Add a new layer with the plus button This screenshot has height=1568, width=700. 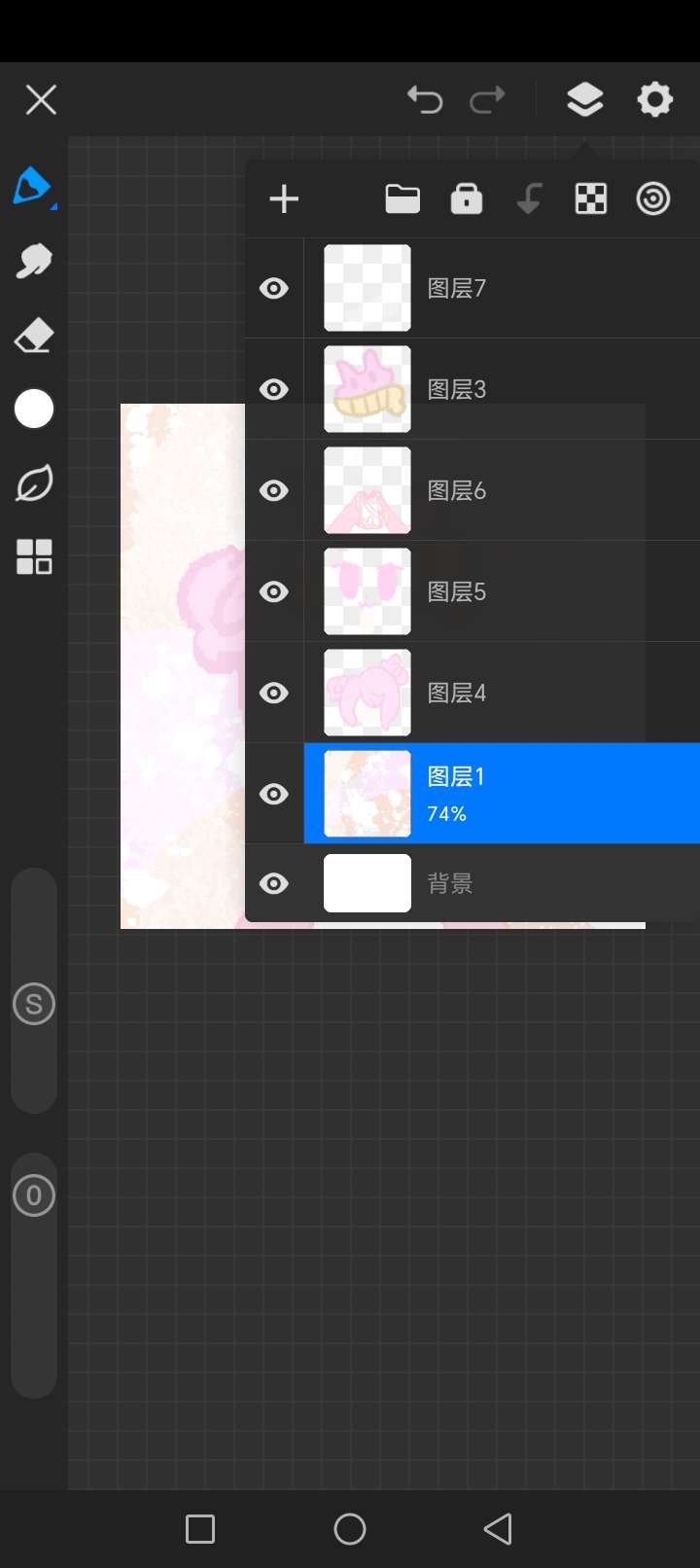pyautogui.click(x=284, y=199)
